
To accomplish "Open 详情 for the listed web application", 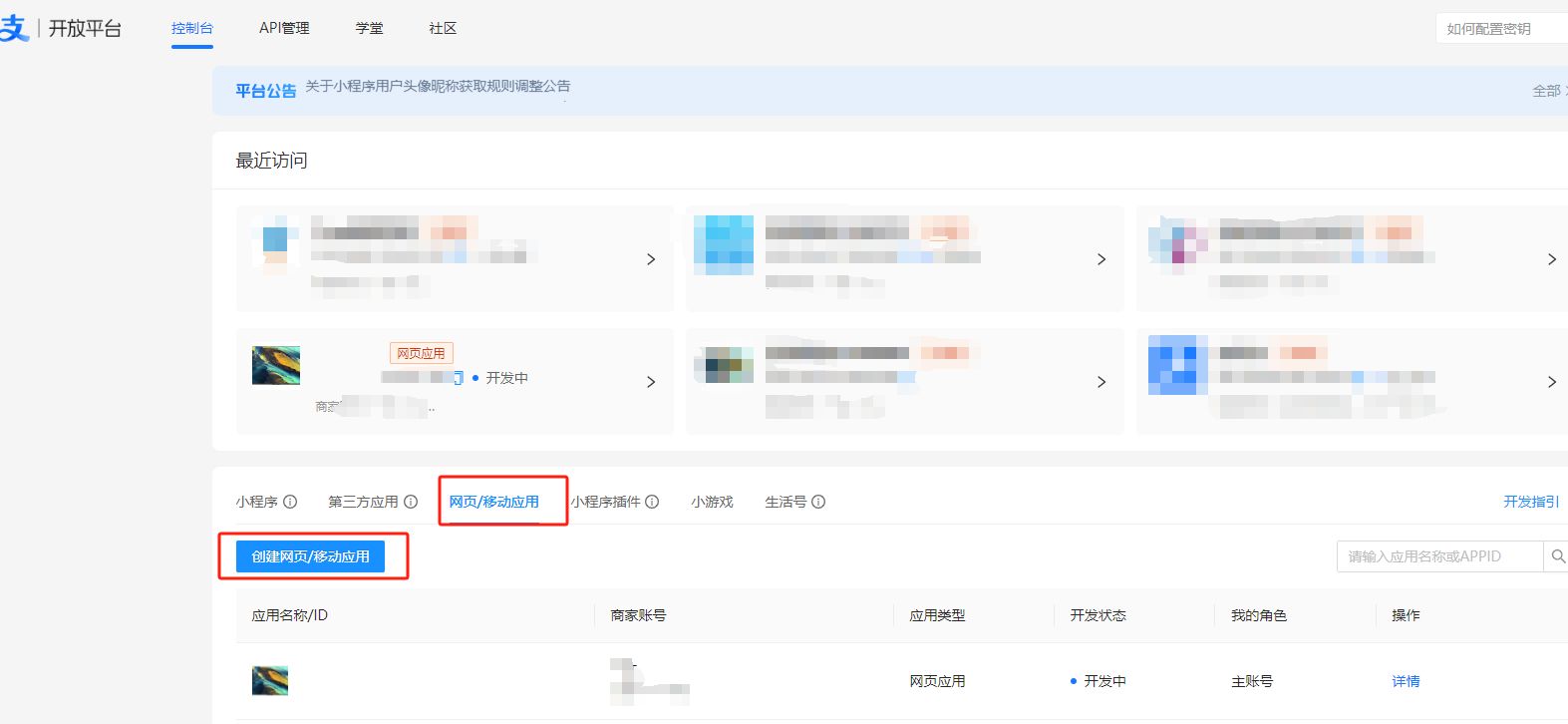I will tap(1406, 681).
